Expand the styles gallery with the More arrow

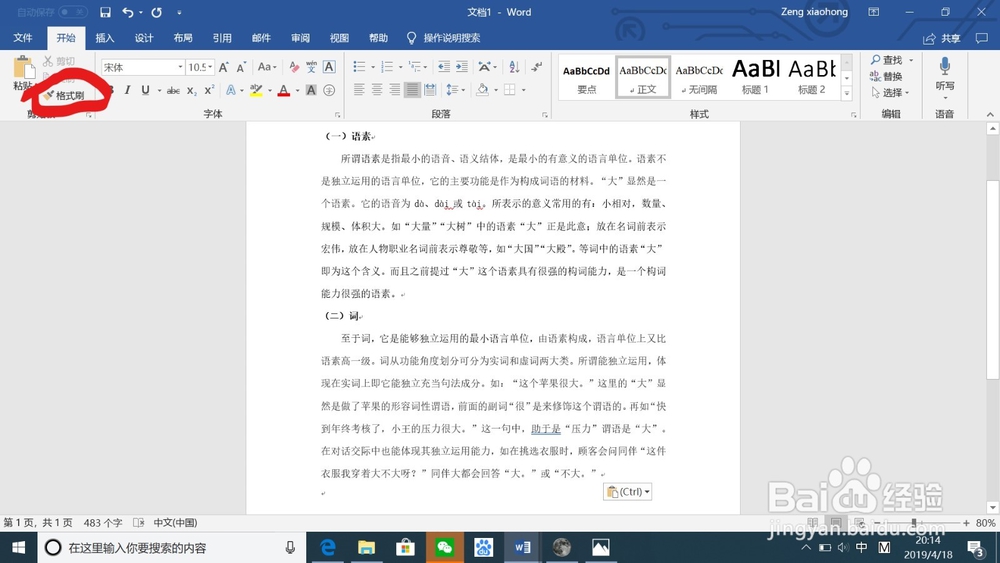[847, 93]
